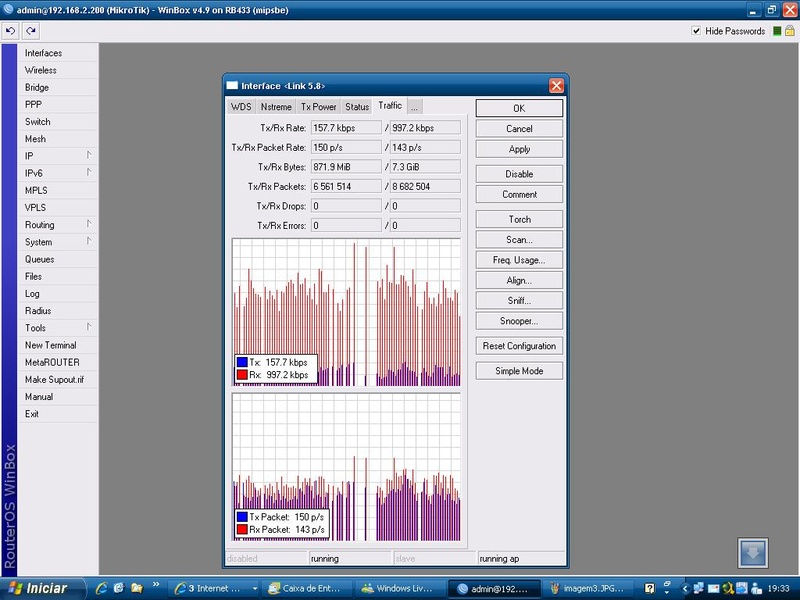800x600 pixels.
Task: Open the Wireless menu item
Action: [x=41, y=70]
